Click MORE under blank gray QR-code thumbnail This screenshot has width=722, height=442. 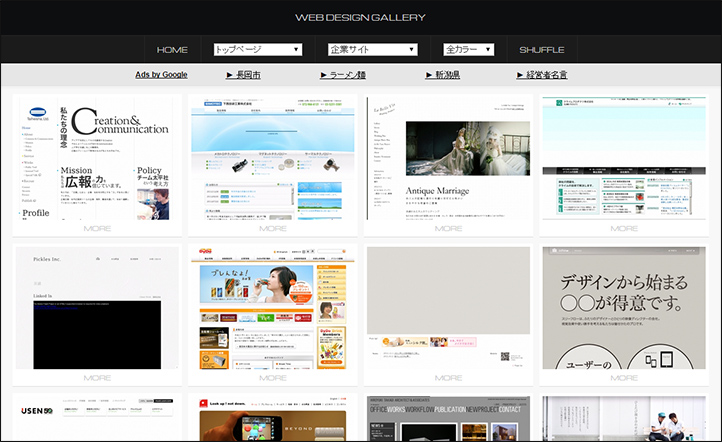coord(448,378)
